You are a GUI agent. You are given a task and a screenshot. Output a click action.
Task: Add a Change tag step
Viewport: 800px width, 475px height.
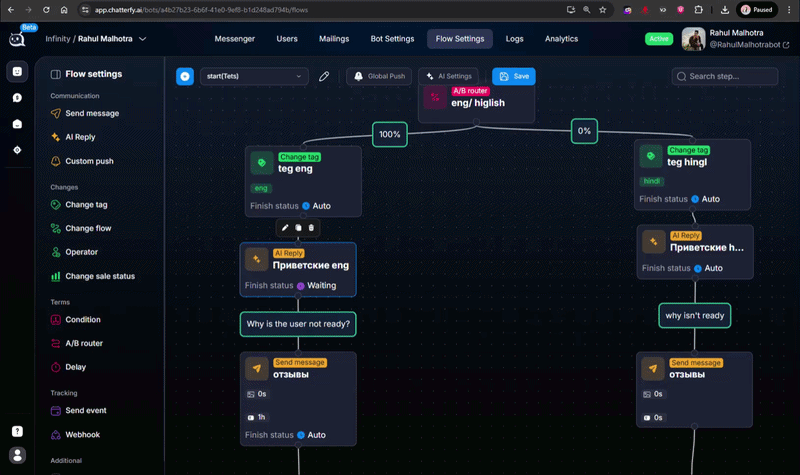tap(79, 205)
